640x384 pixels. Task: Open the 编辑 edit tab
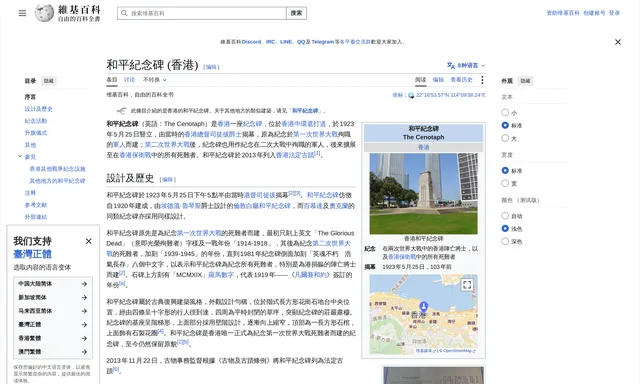[x=438, y=80]
